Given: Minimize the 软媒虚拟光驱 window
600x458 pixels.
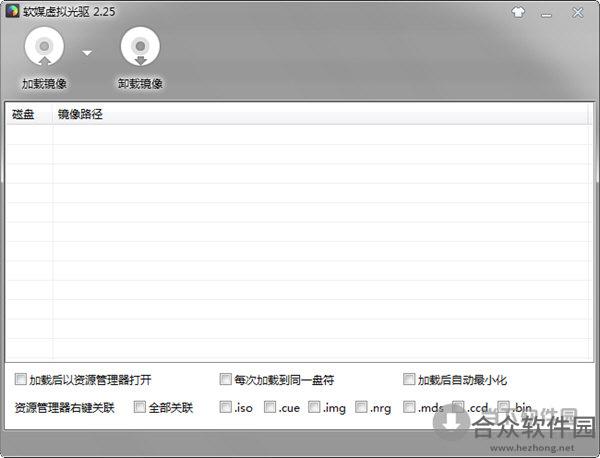Looking at the screenshot, I should pyautogui.click(x=546, y=15).
